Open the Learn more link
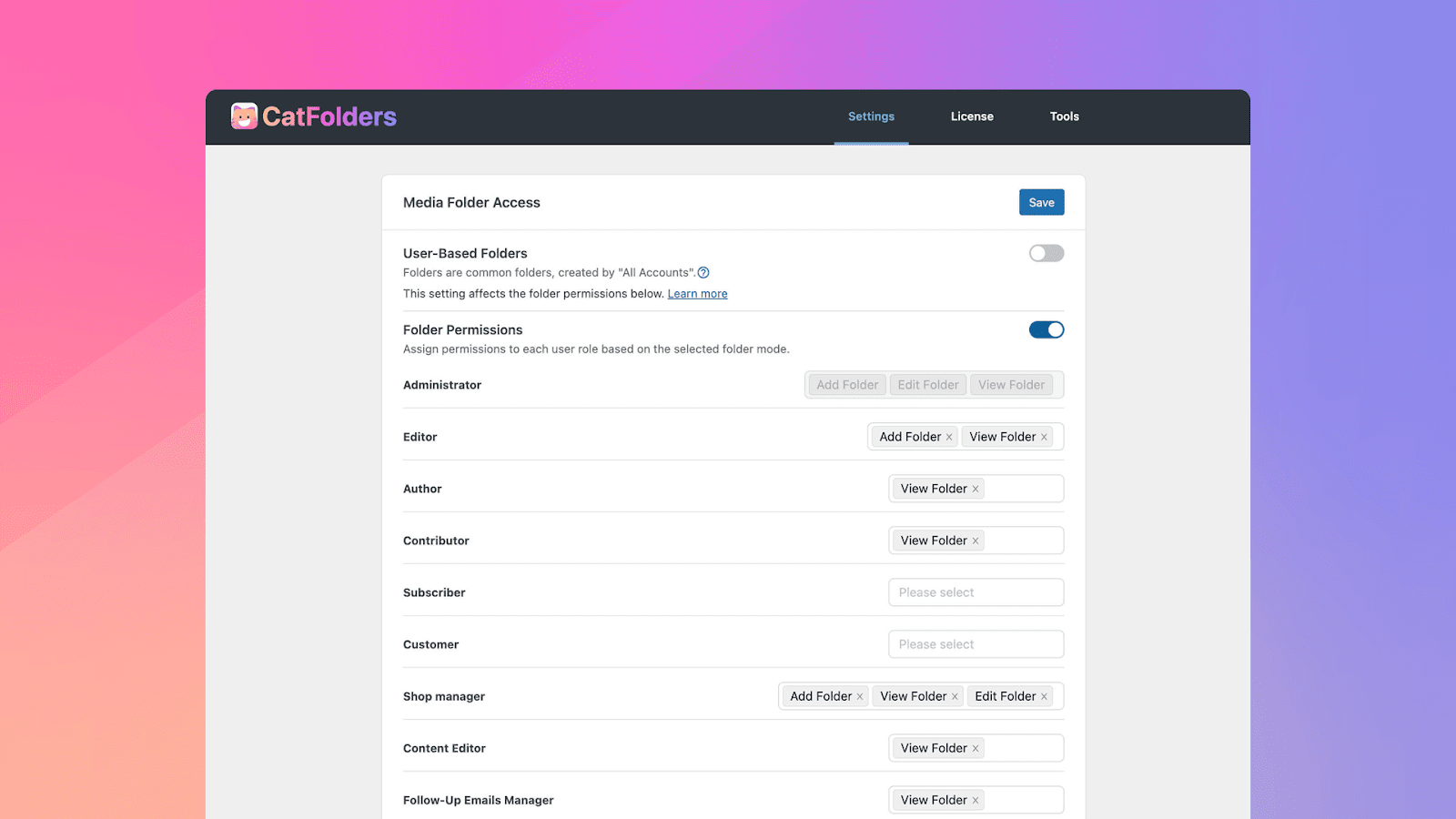Viewport: 1456px width, 819px height. [x=698, y=294]
